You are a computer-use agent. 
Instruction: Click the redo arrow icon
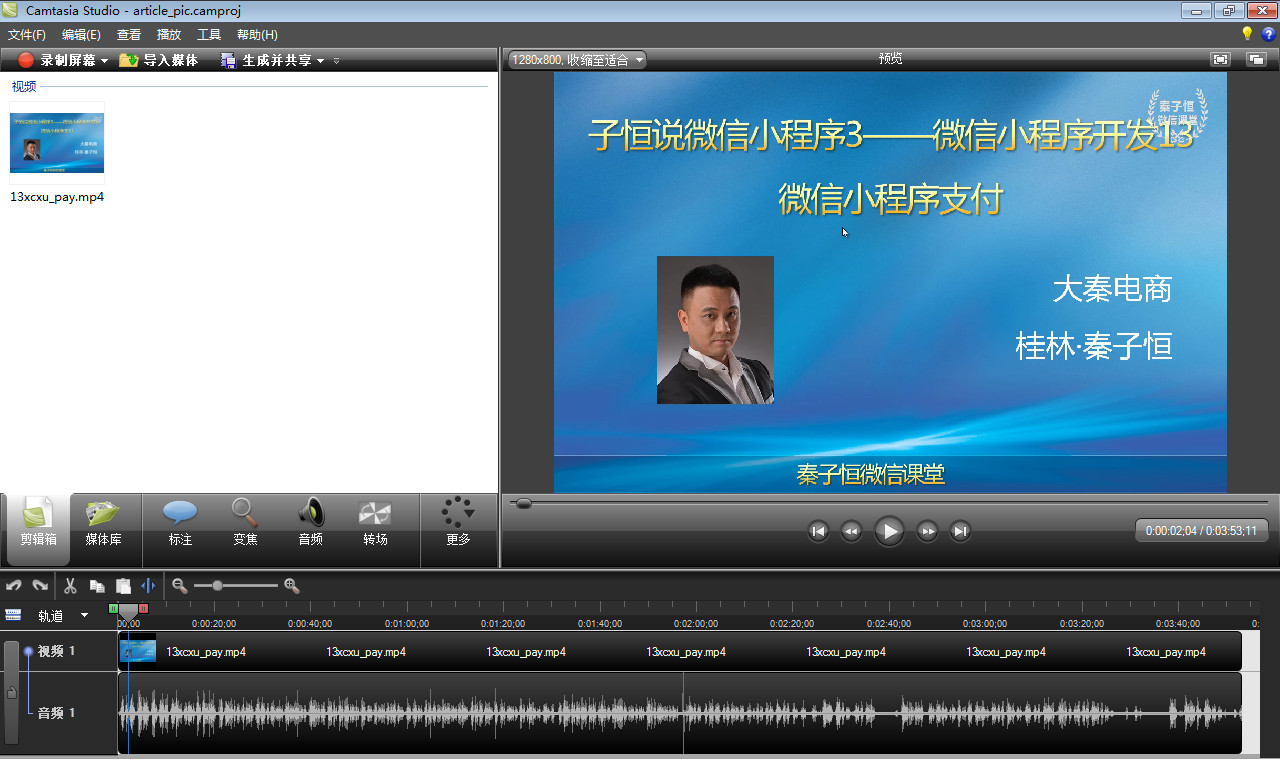(x=40, y=586)
